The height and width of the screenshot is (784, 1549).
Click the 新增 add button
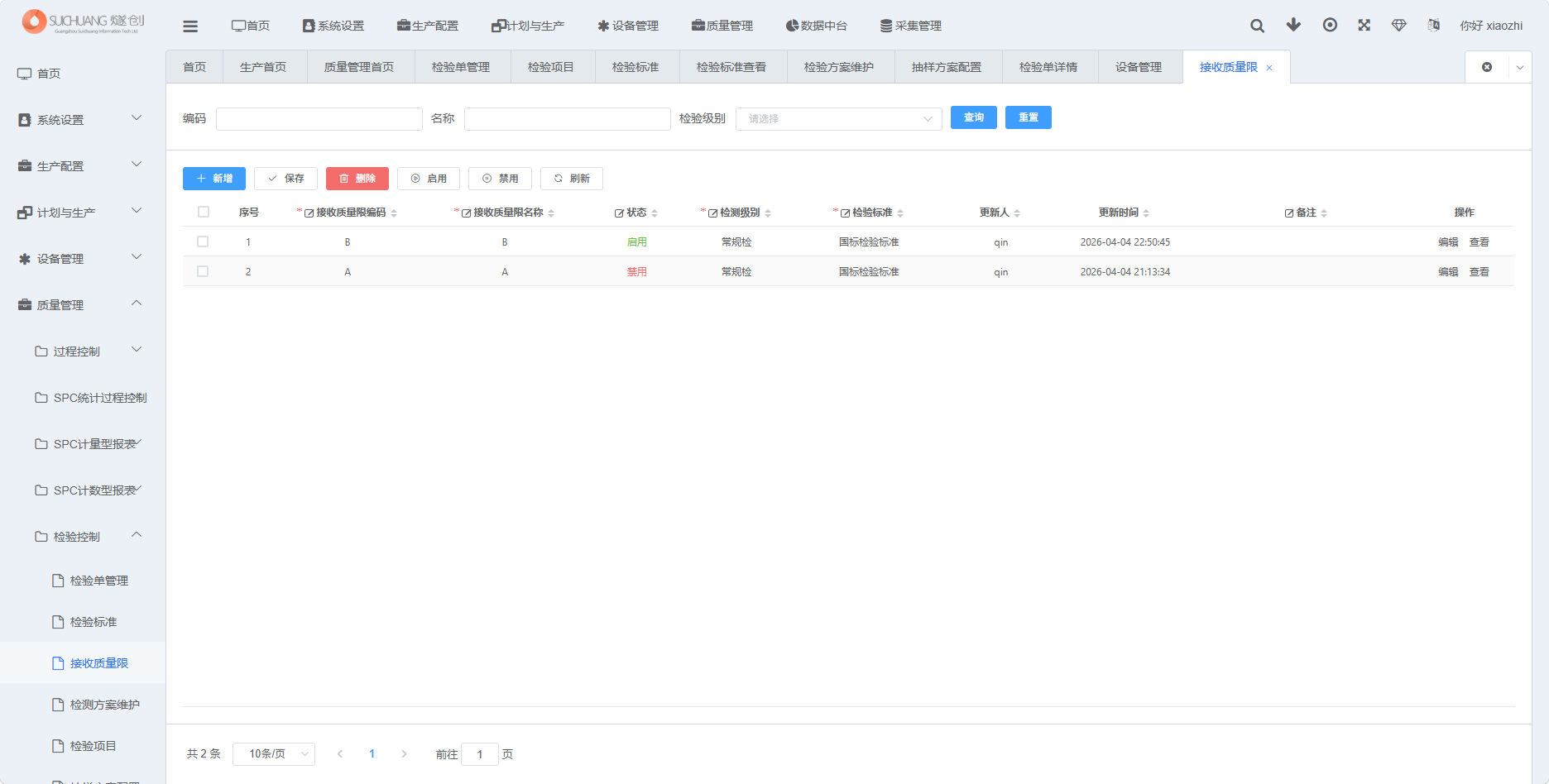(214, 179)
